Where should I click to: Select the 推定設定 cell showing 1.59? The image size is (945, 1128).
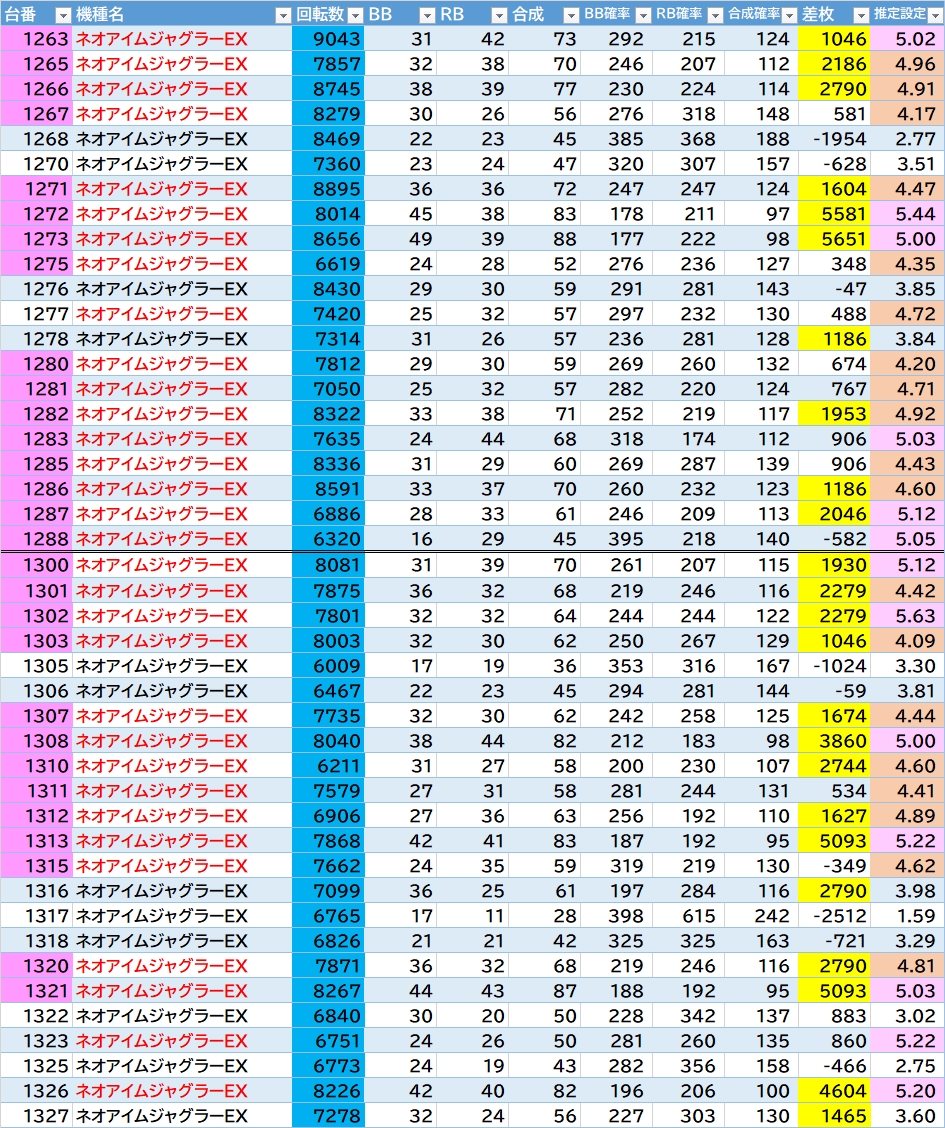point(907,916)
